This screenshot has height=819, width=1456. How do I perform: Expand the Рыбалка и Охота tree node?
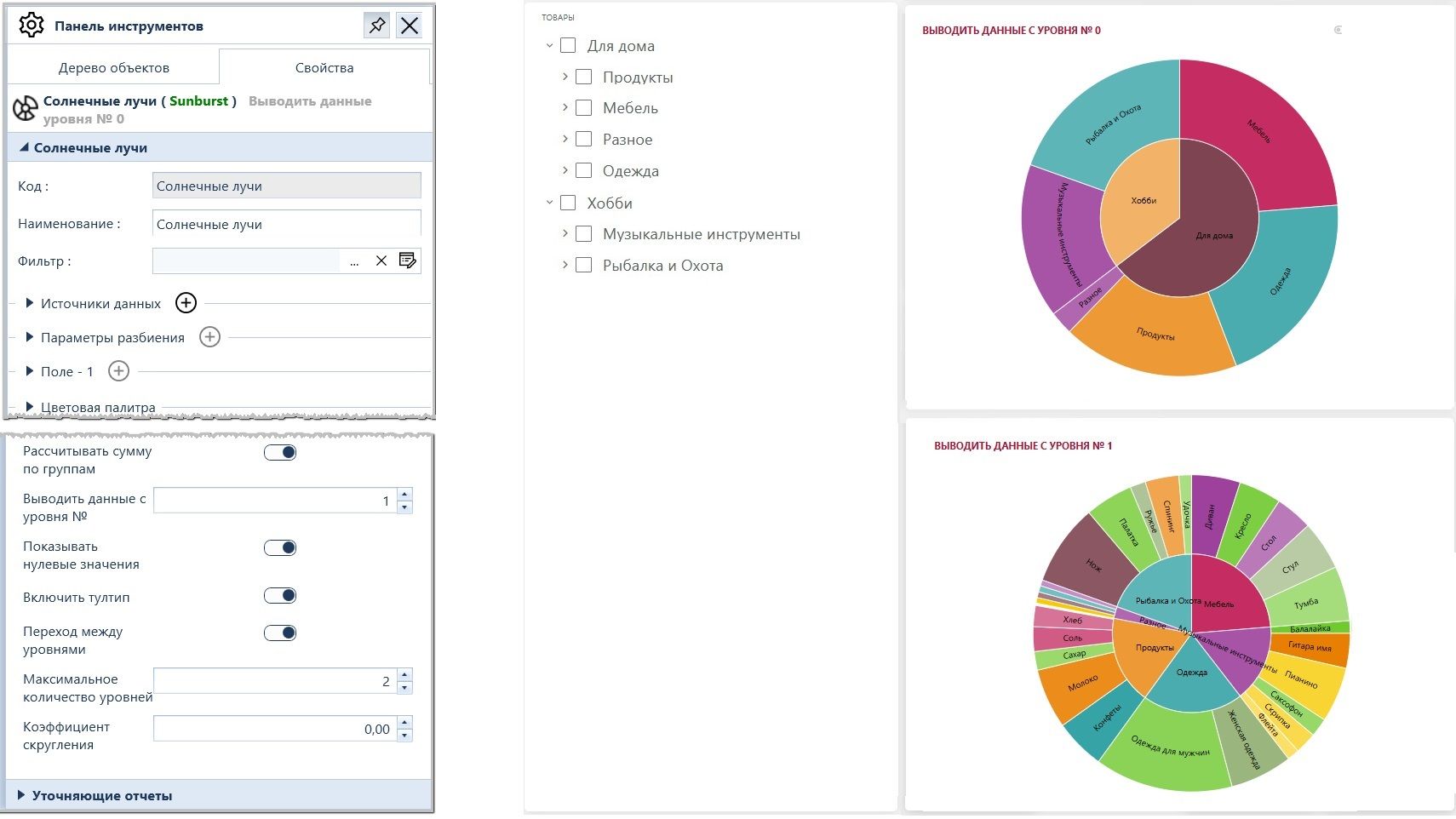565,265
